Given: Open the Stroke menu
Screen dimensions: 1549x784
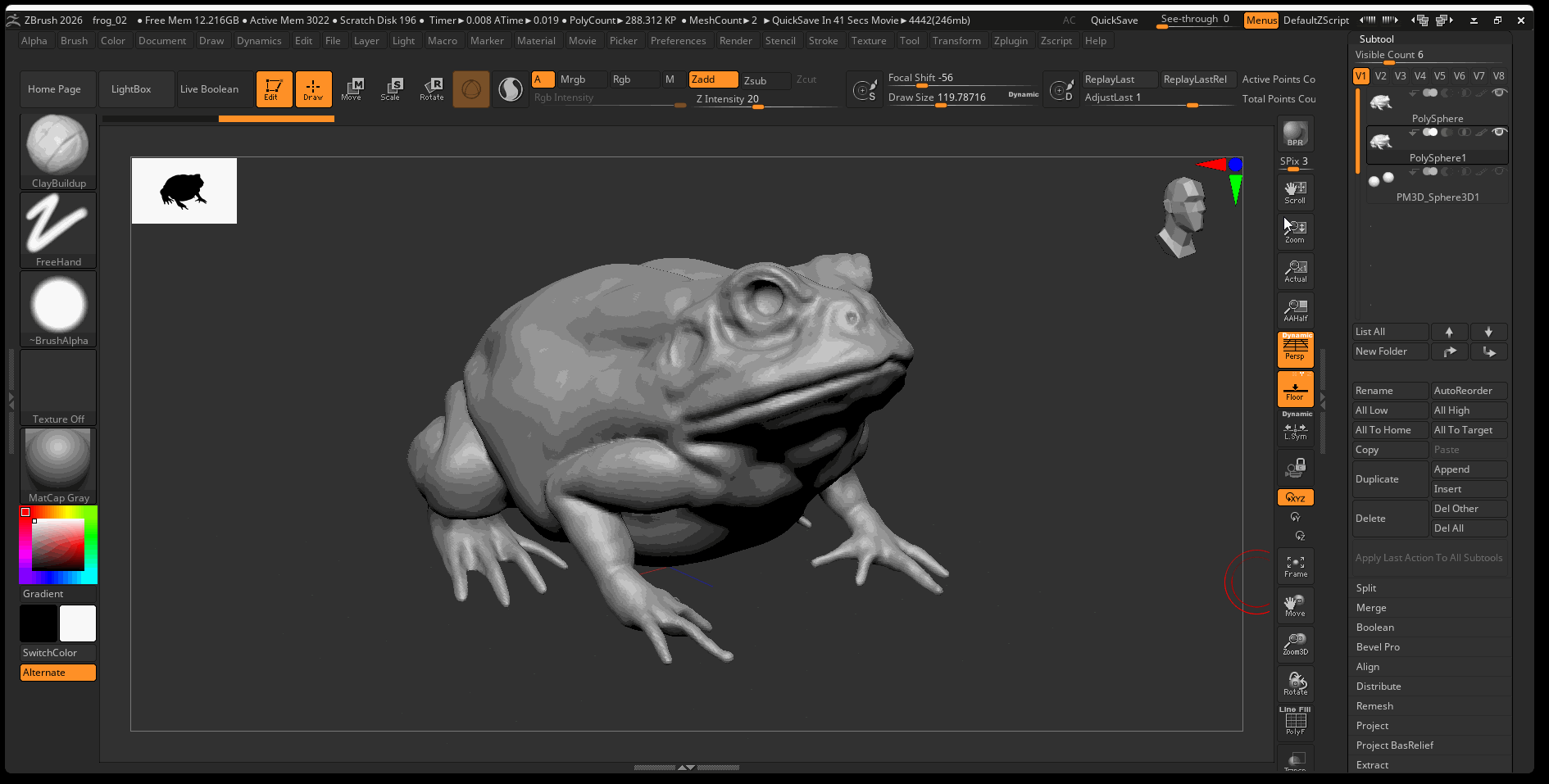Looking at the screenshot, I should 823,41.
